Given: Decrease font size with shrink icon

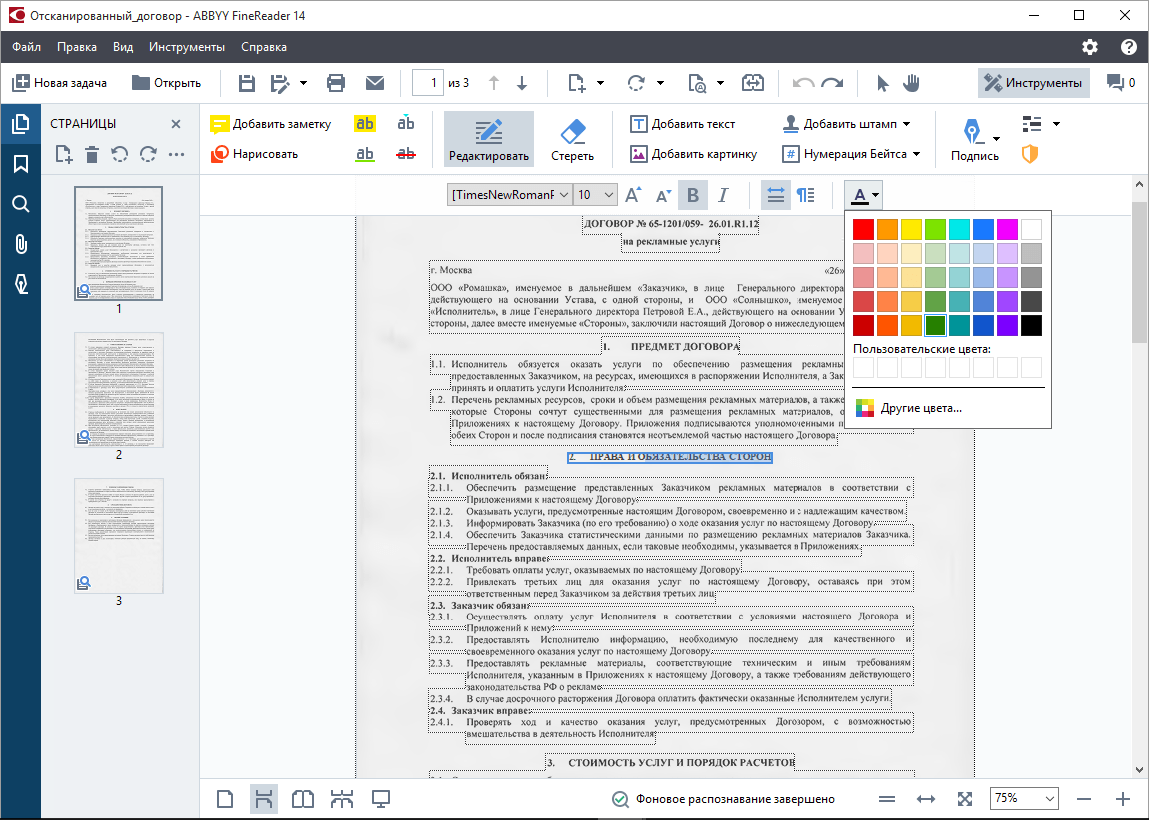Looking at the screenshot, I should coord(663,195).
